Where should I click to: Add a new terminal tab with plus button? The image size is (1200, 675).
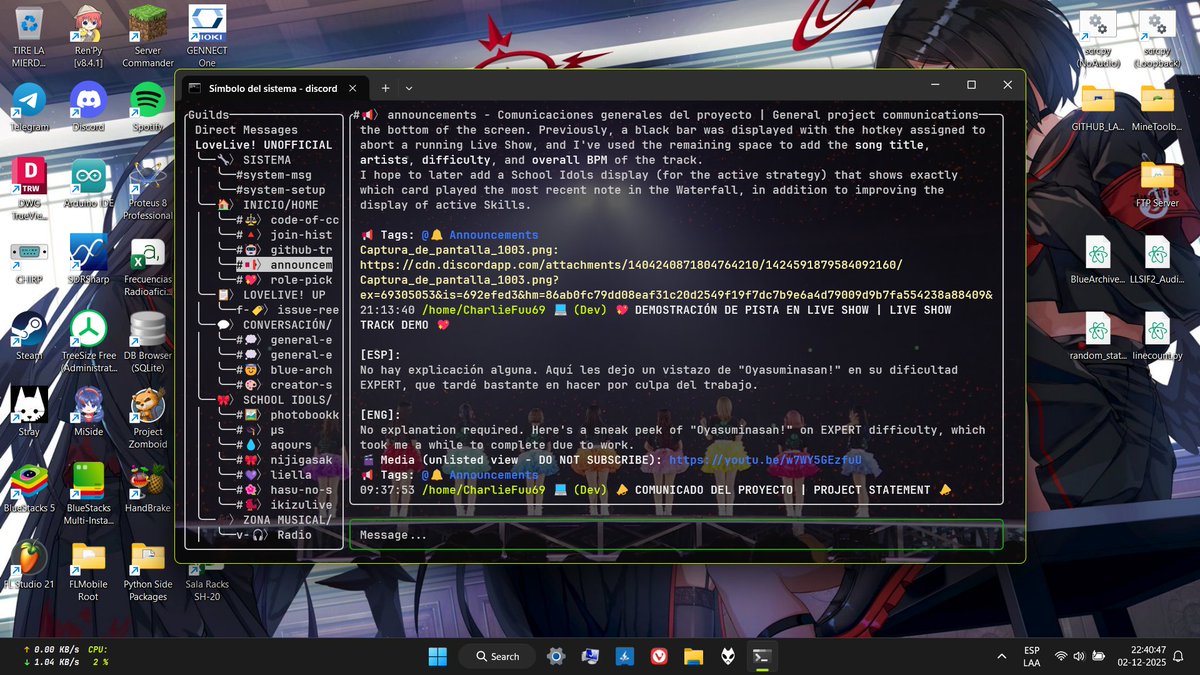[385, 88]
